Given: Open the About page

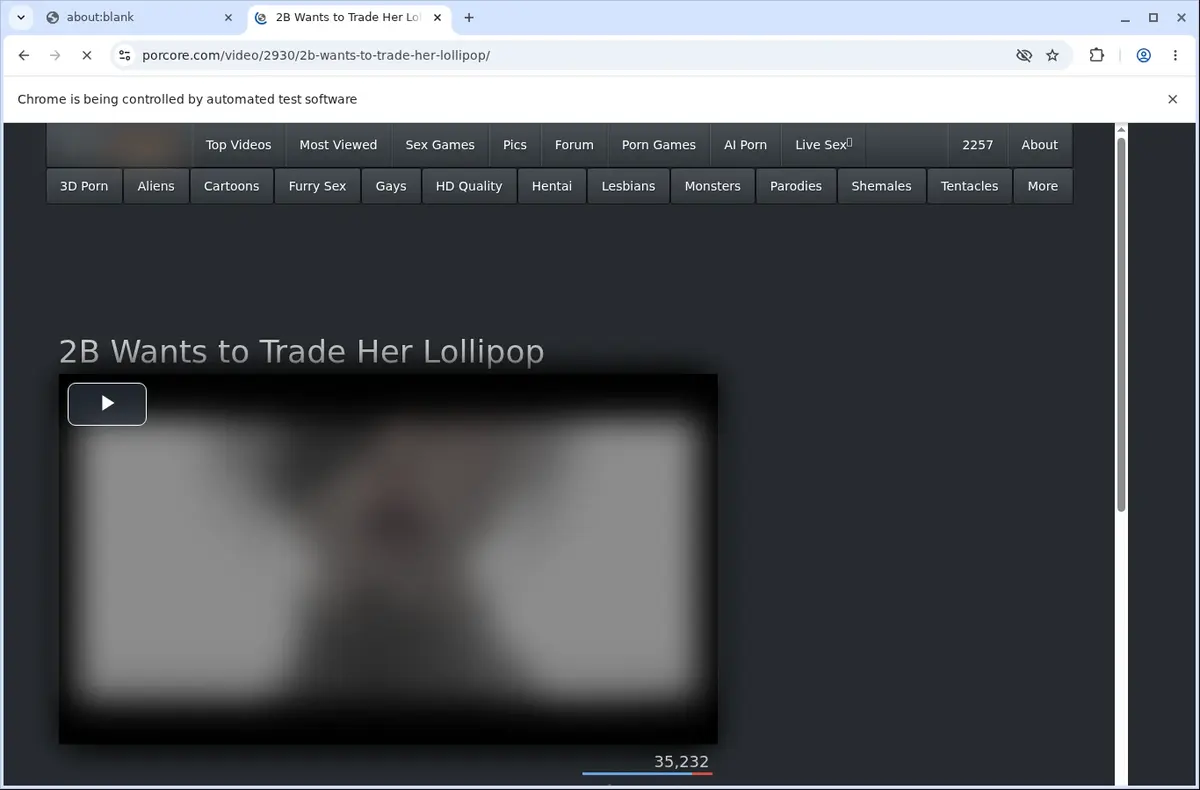Looking at the screenshot, I should (1040, 145).
